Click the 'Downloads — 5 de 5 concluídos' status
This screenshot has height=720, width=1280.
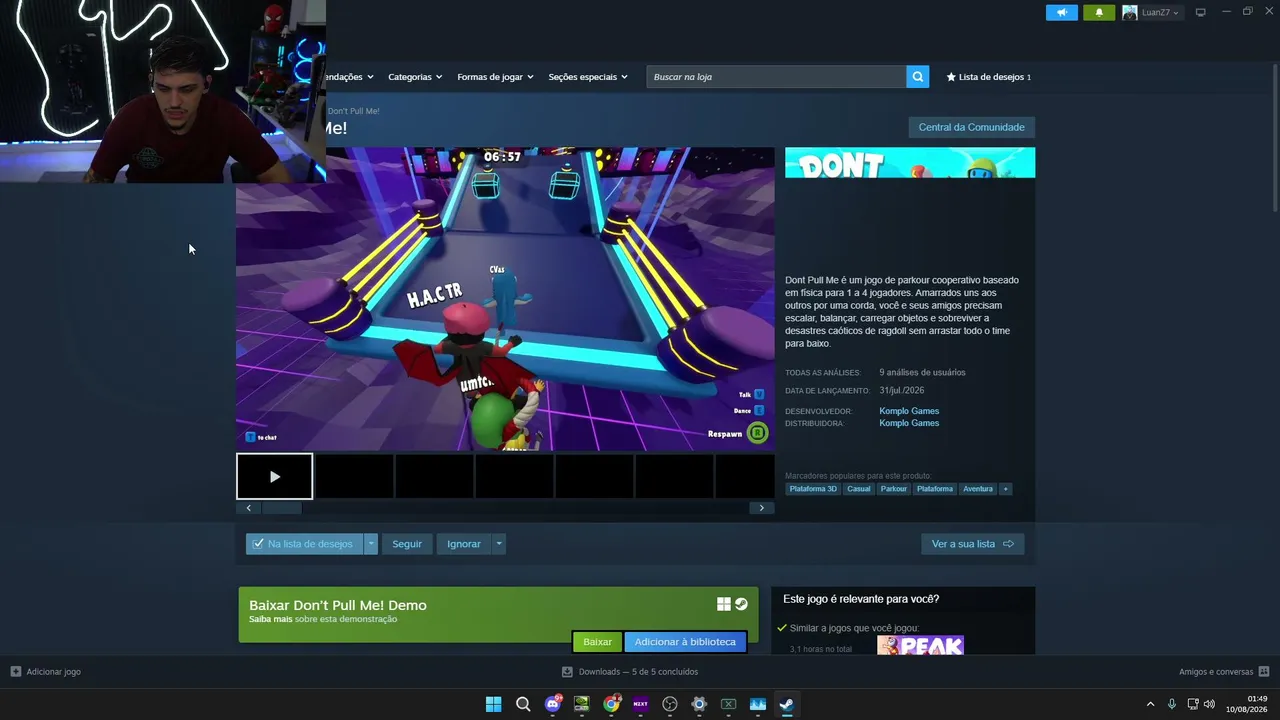point(638,672)
